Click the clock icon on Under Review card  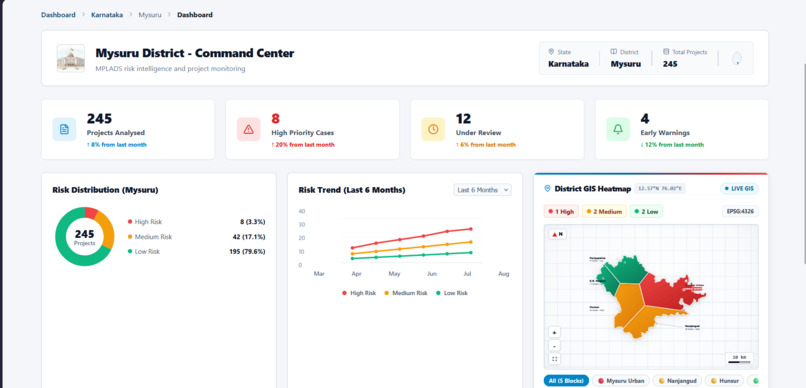click(433, 129)
